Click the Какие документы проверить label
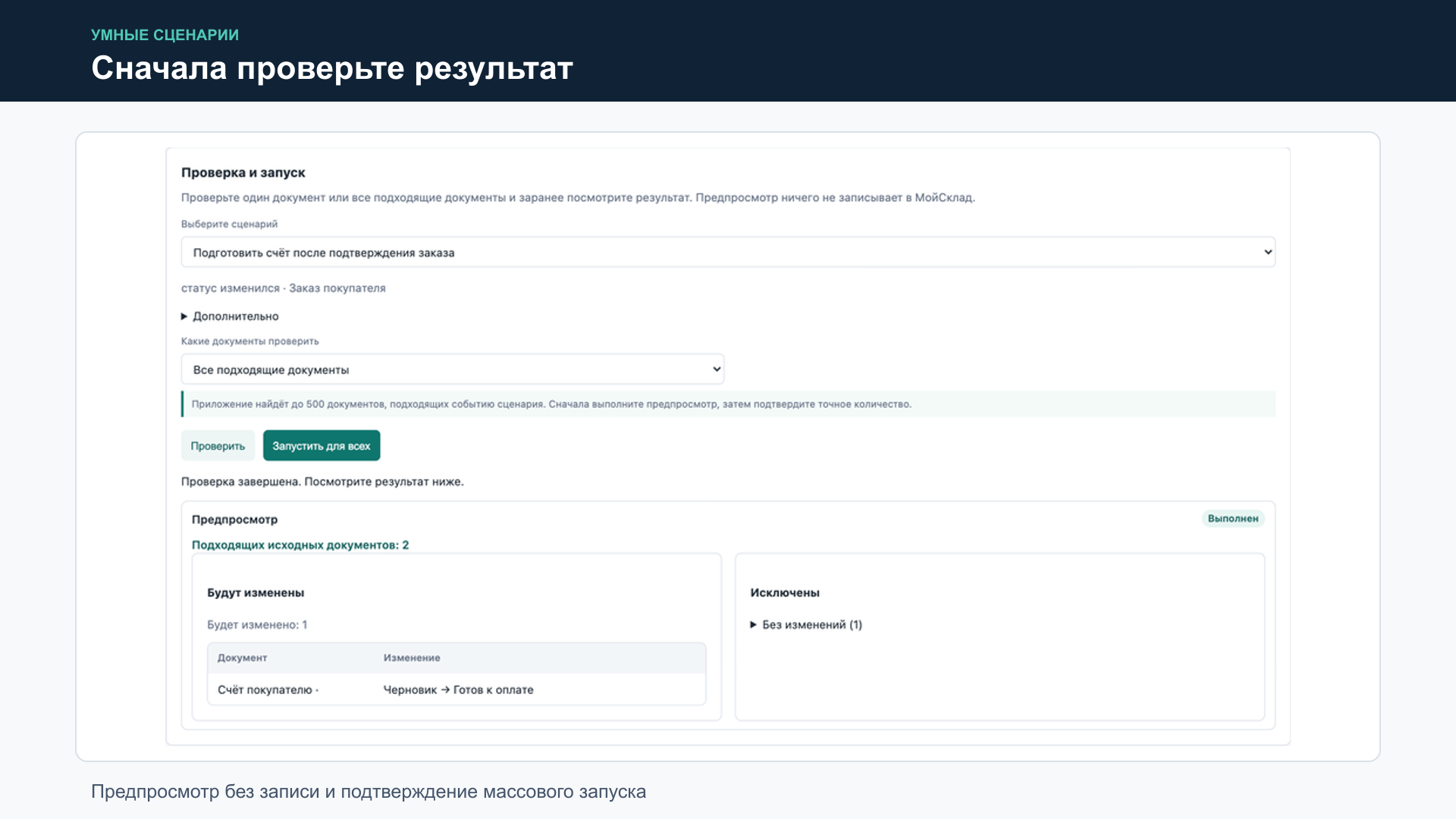 pyautogui.click(x=250, y=341)
